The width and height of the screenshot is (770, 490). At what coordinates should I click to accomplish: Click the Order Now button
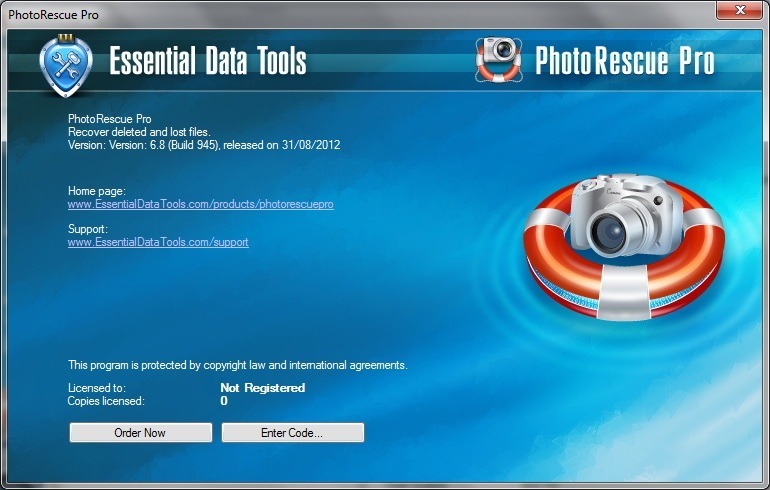click(140, 433)
